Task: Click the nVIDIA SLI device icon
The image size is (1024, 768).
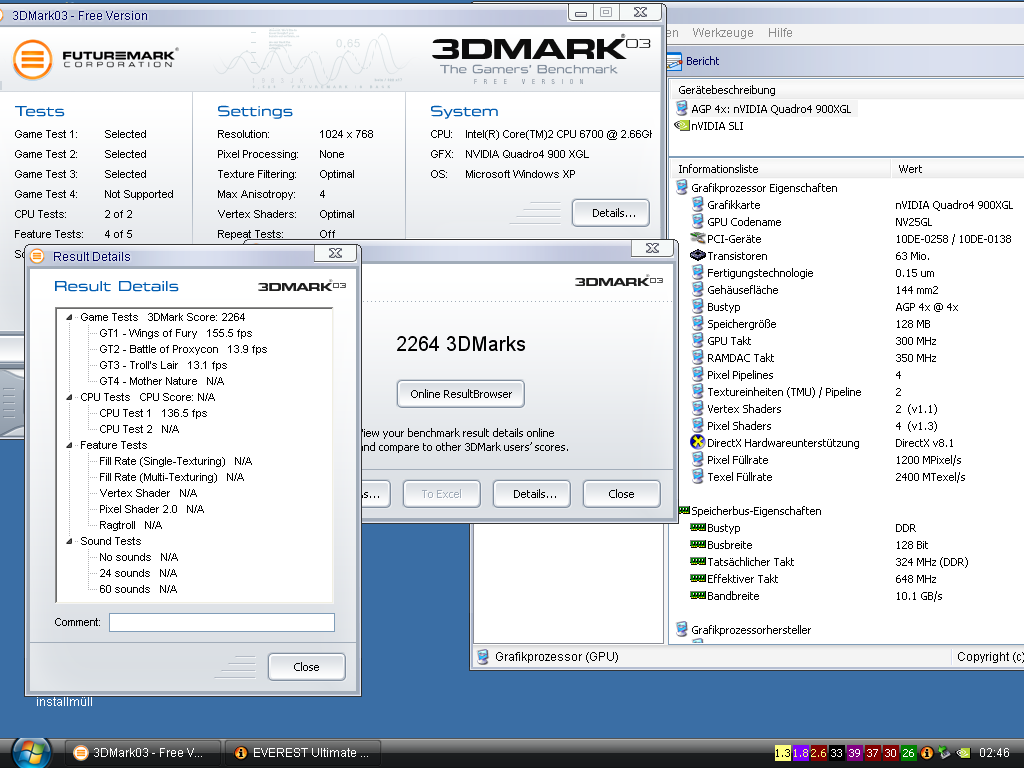Action: point(682,125)
